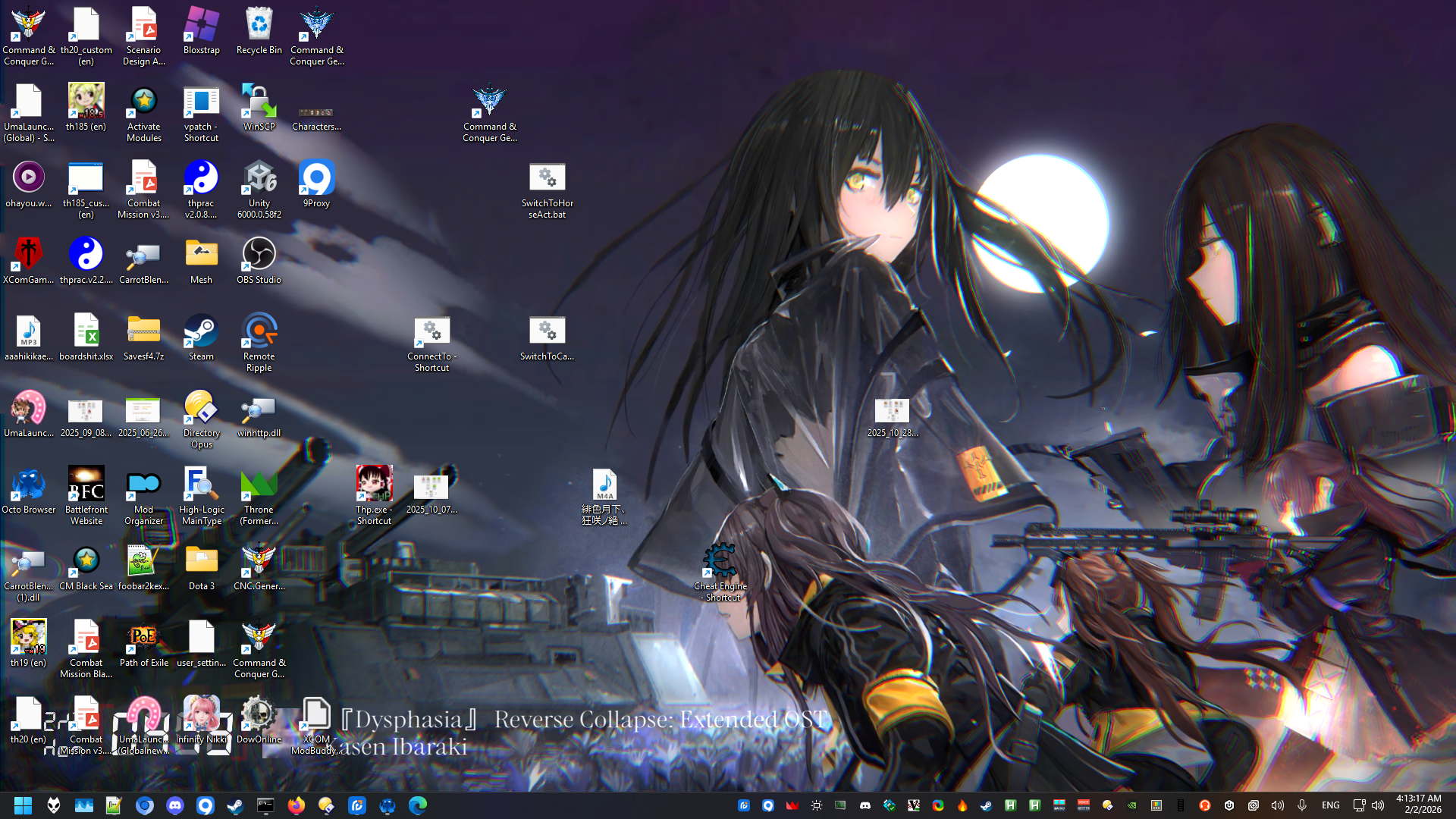Click the microphone icon in system tray
Screen dimensions: 1456x819
click(1302, 805)
